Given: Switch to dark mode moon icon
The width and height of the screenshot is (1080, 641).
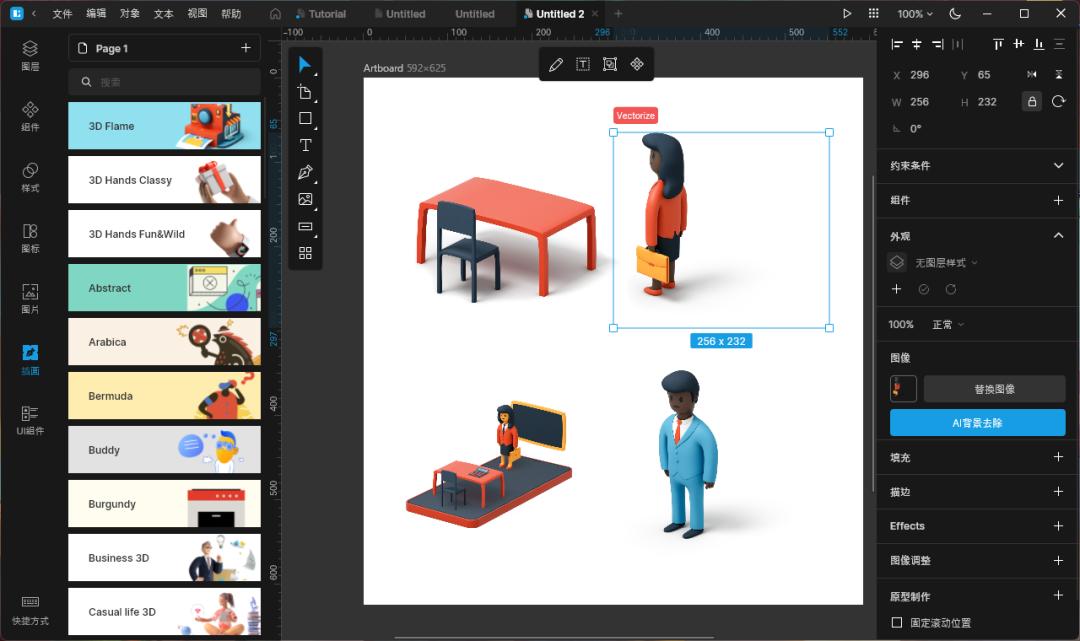Looking at the screenshot, I should 954,14.
